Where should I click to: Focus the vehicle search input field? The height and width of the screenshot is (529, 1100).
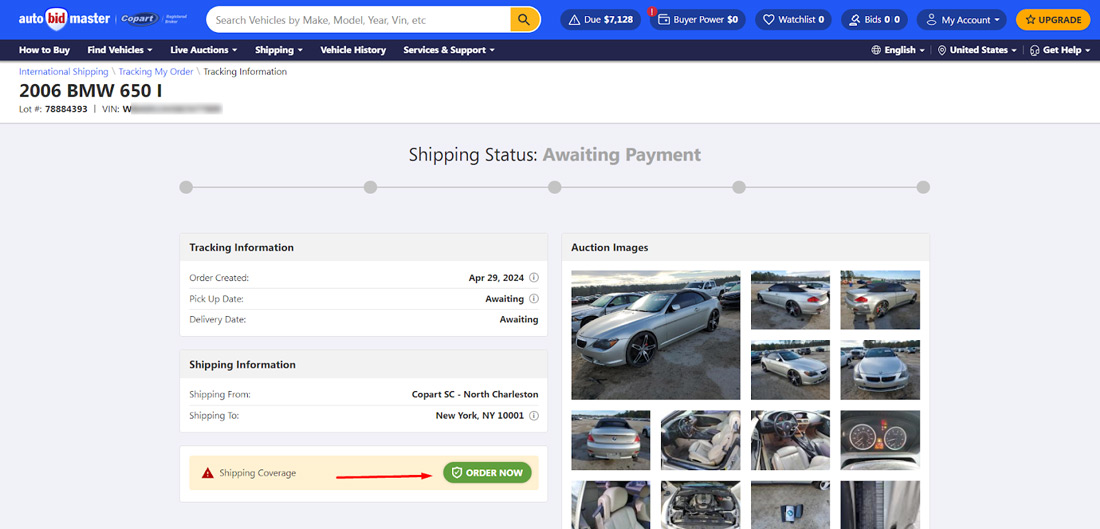click(358, 20)
